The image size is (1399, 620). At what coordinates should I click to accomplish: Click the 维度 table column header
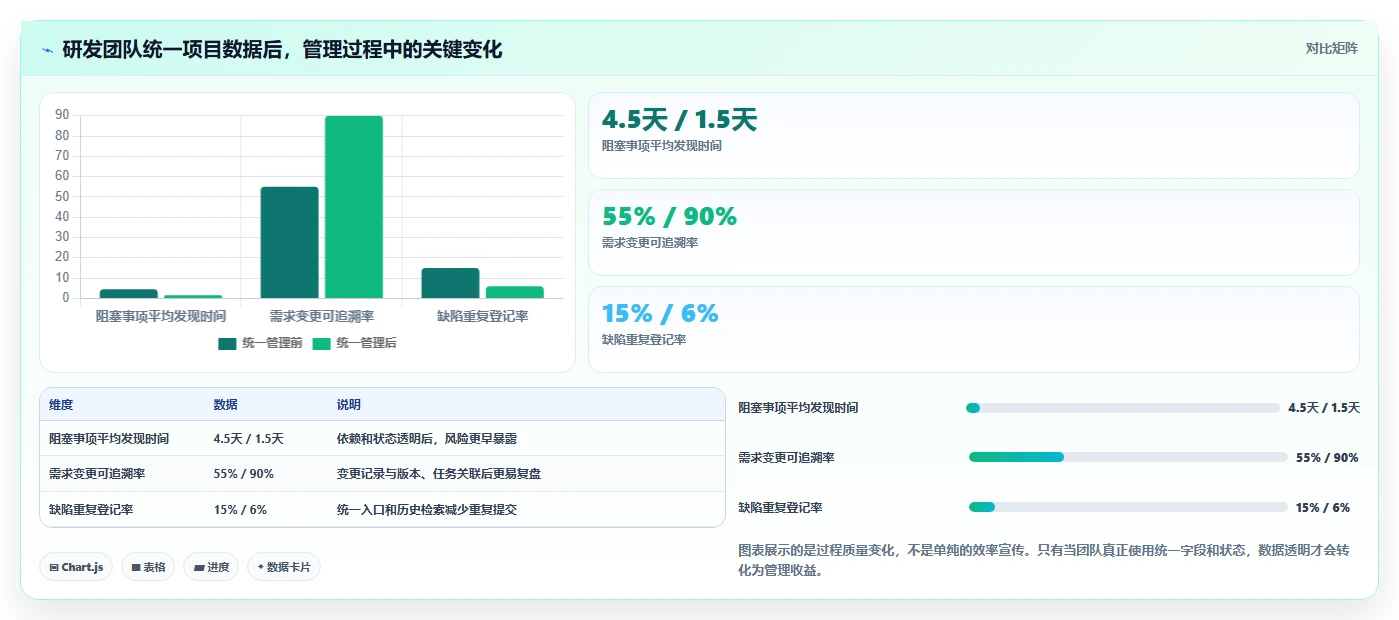click(x=61, y=405)
